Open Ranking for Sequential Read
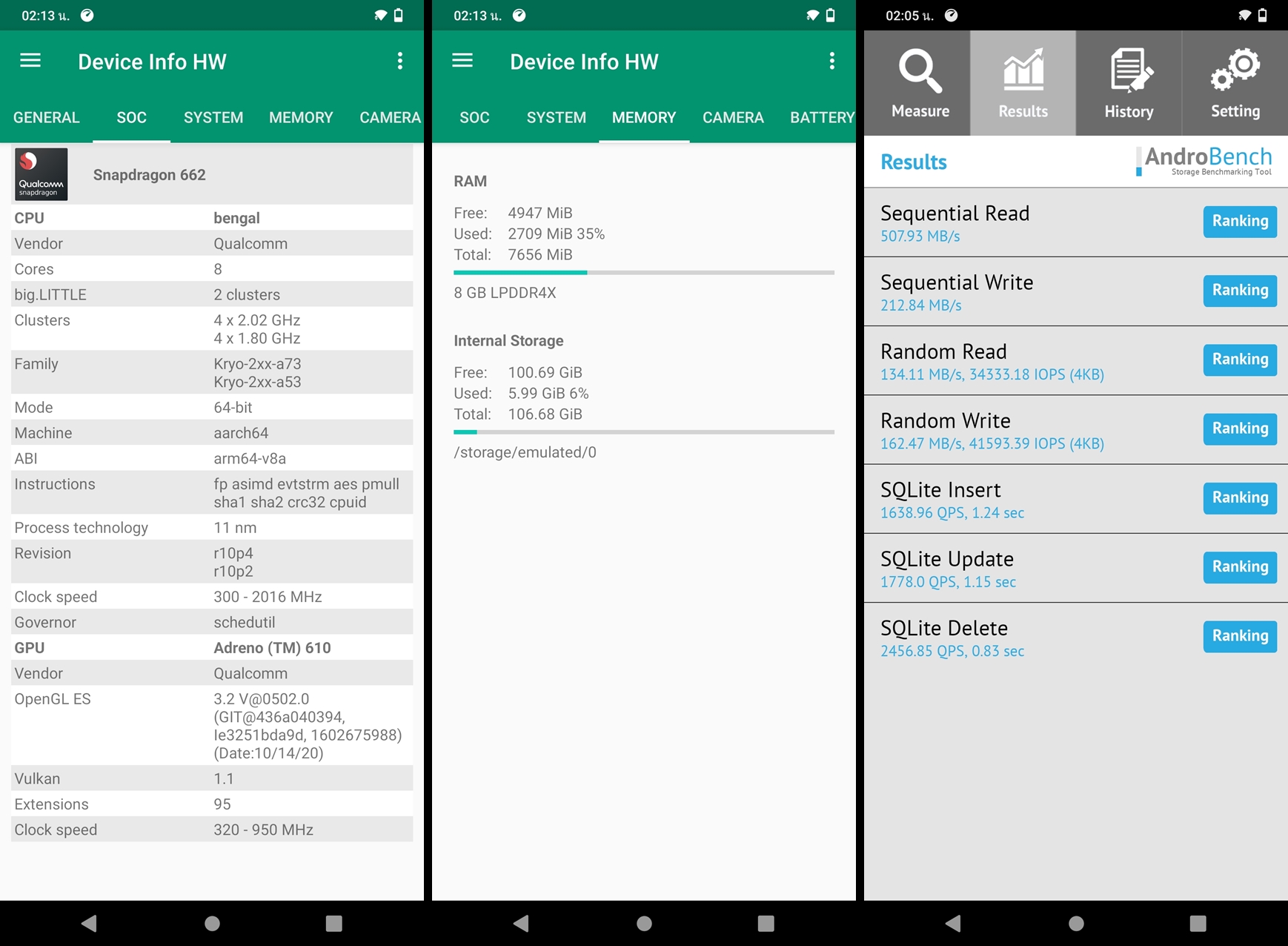The image size is (1288, 946). pyautogui.click(x=1240, y=221)
